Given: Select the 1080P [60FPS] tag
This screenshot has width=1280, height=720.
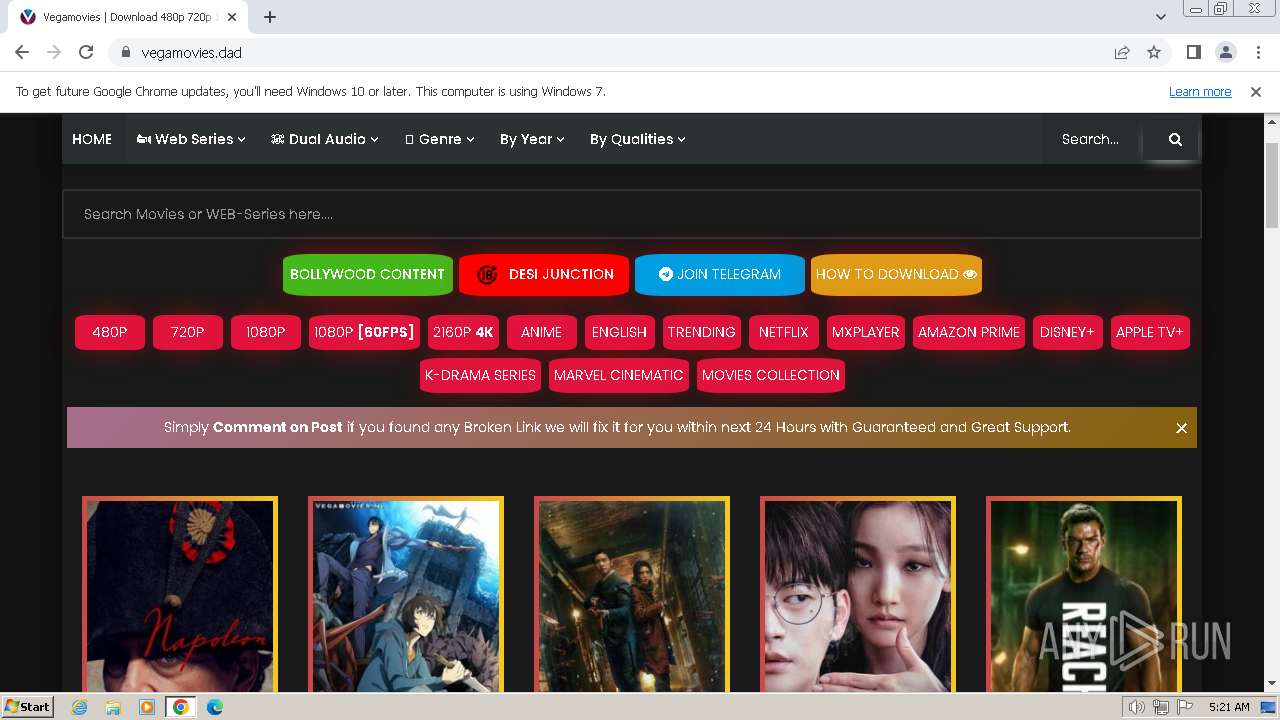Looking at the screenshot, I should 364,332.
